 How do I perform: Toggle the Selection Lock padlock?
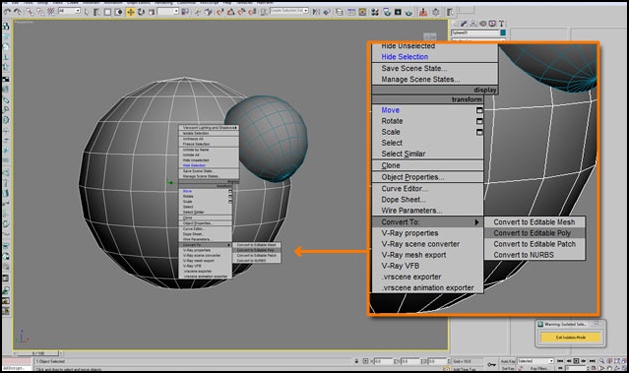(356, 361)
